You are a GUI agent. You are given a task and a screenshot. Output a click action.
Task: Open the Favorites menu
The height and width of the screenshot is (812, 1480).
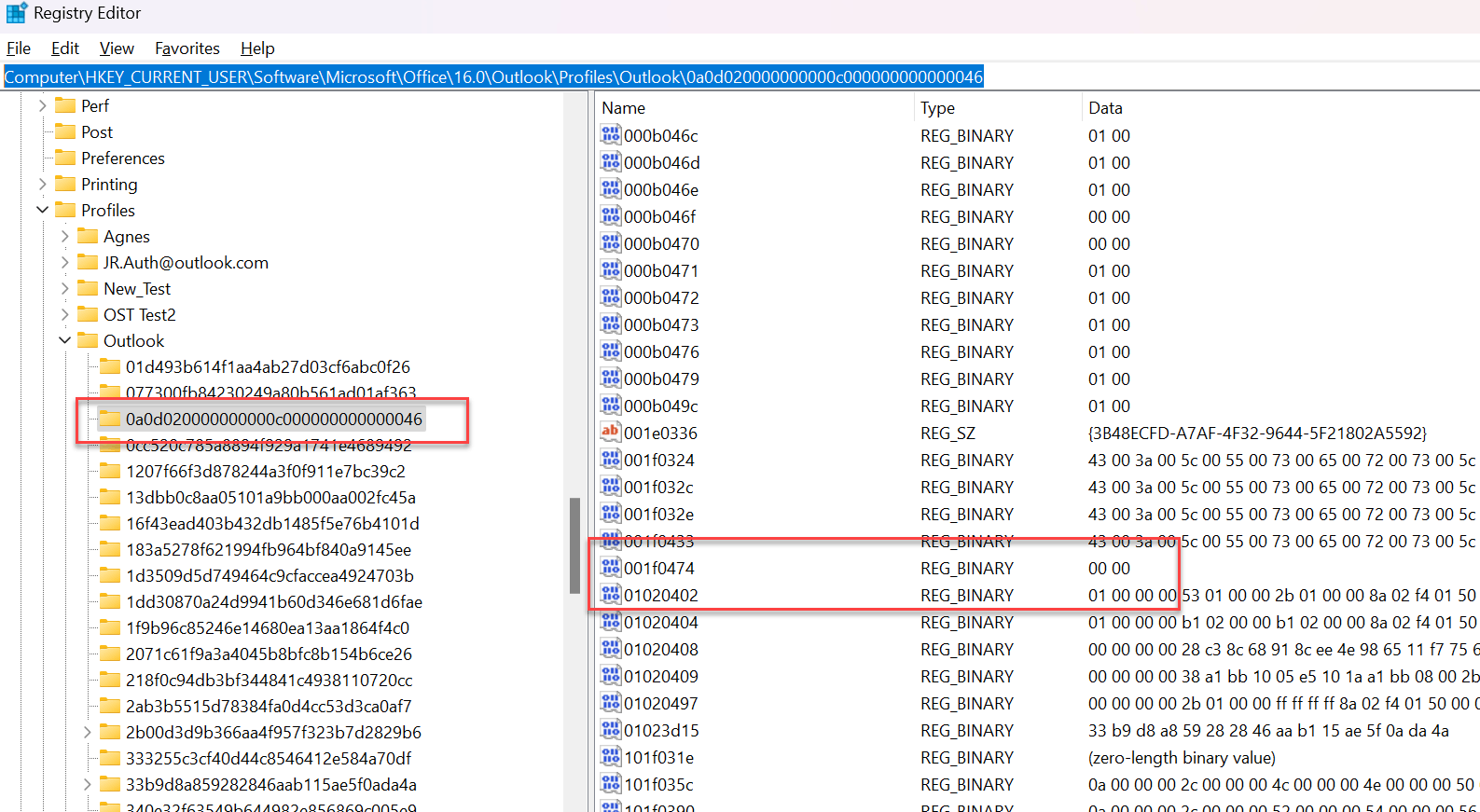coord(187,48)
